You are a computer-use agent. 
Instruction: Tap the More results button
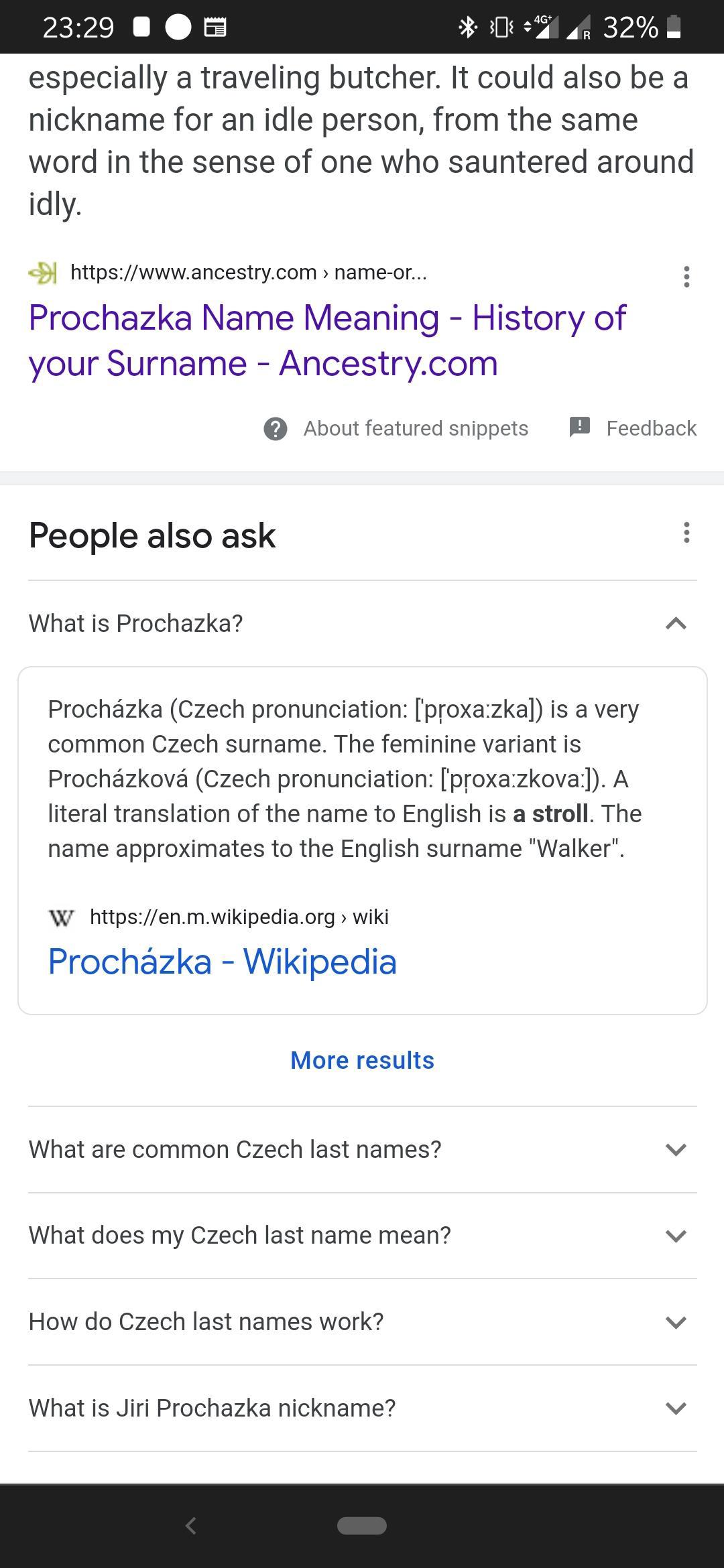pyautogui.click(x=362, y=1061)
